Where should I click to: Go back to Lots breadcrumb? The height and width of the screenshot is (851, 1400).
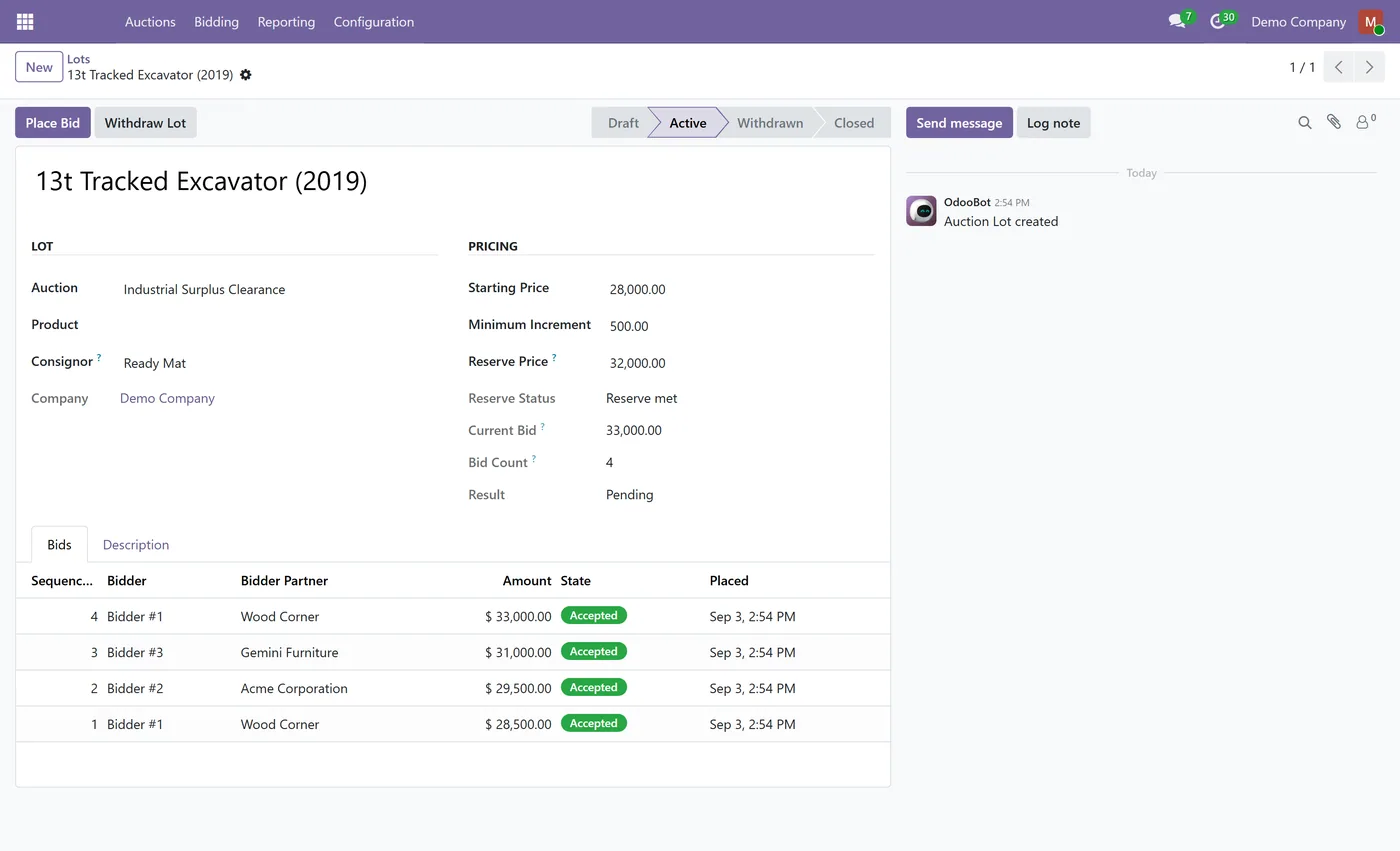tap(79, 59)
